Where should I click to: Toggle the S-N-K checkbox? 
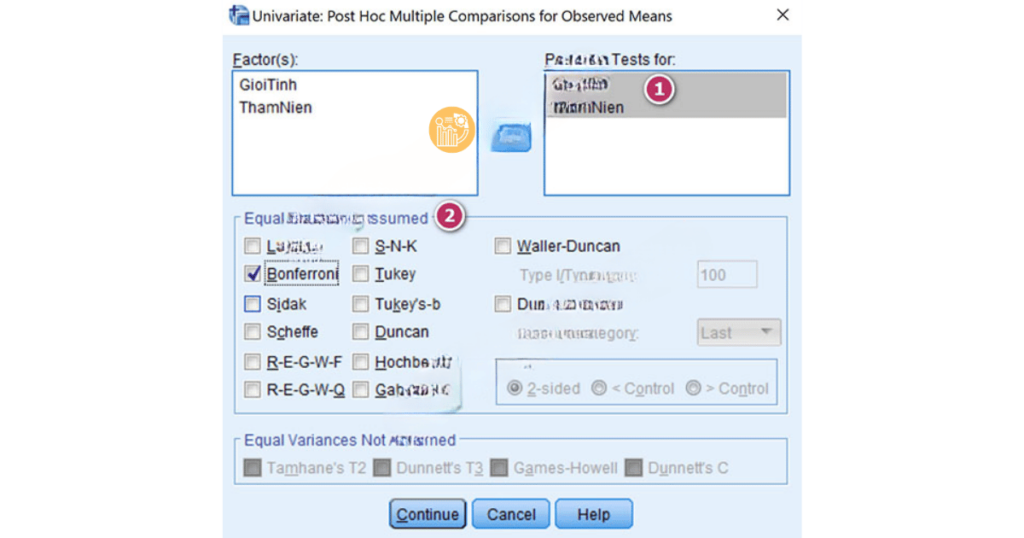361,246
